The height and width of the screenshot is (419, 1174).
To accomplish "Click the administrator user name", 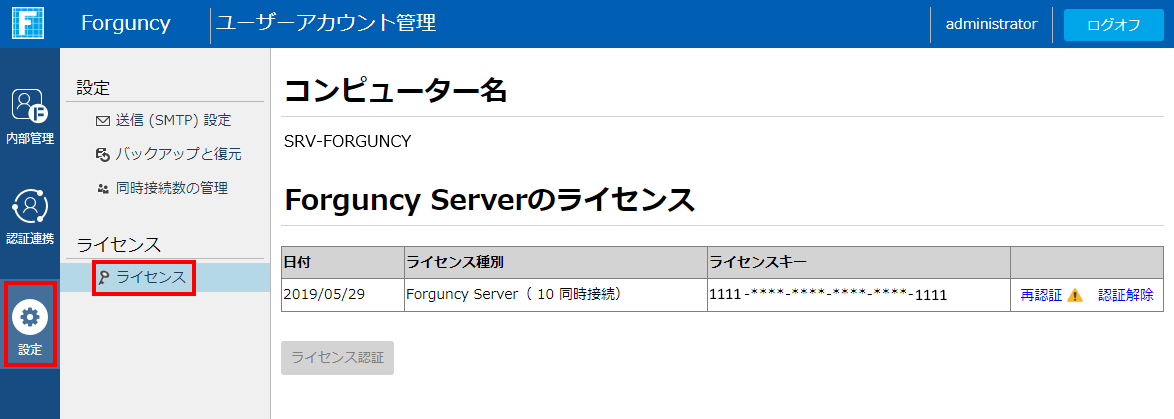I will click(x=991, y=24).
